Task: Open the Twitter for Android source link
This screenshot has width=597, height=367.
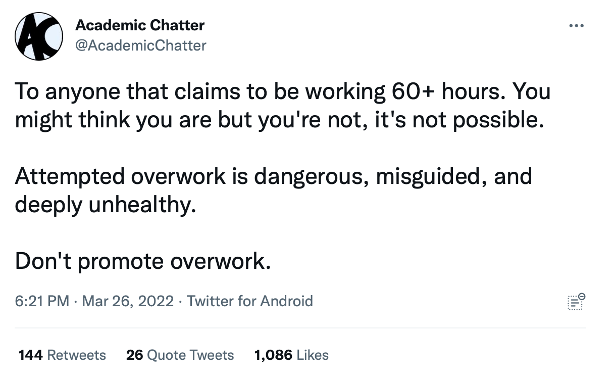Action: pyautogui.click(x=250, y=301)
